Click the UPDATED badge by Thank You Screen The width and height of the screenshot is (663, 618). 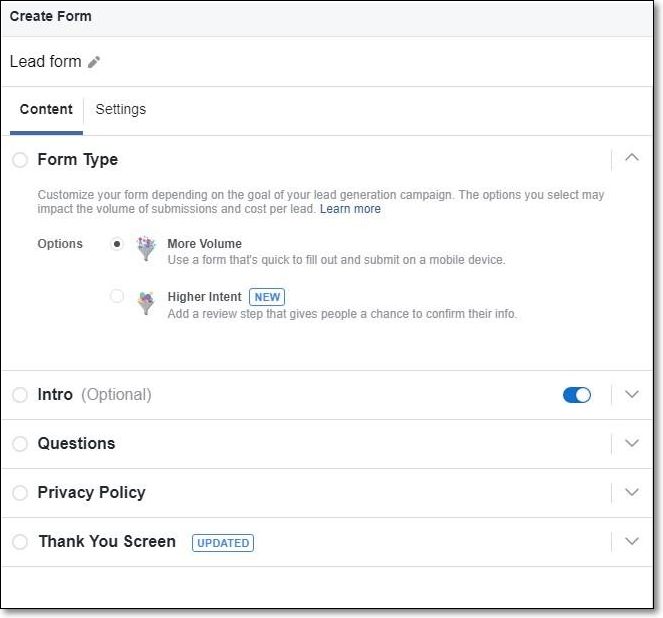(223, 543)
